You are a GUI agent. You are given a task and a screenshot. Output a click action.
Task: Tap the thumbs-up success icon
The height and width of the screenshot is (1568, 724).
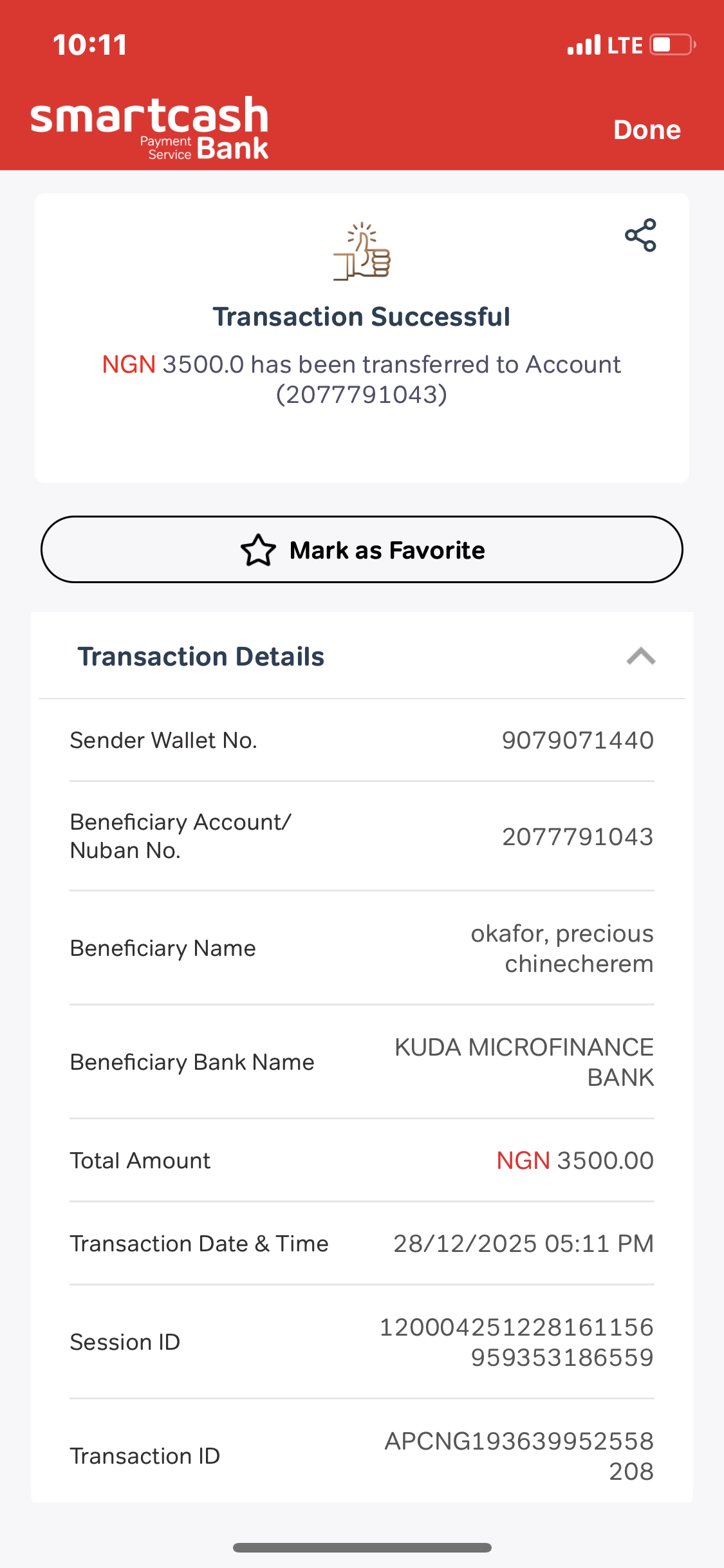coord(362,251)
